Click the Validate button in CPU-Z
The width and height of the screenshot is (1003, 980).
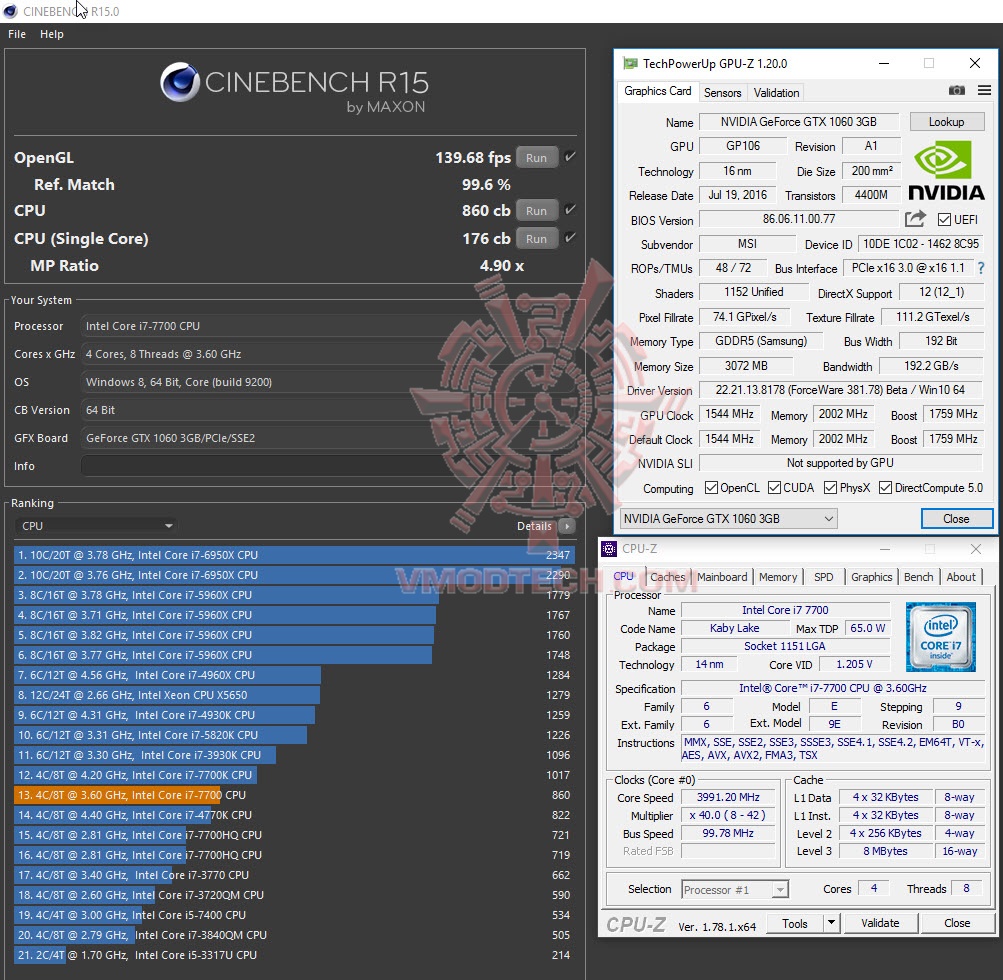[x=880, y=923]
